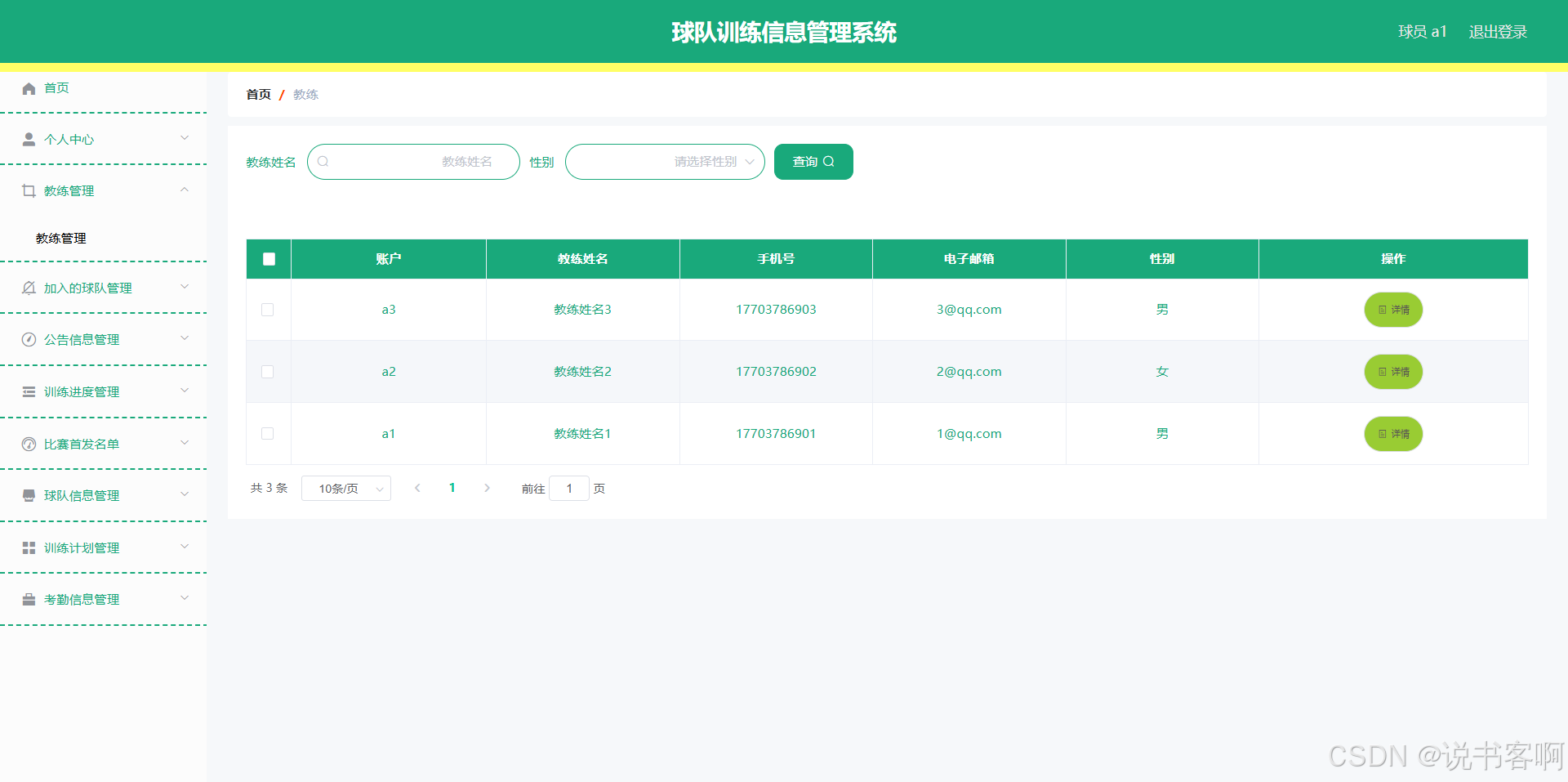The height and width of the screenshot is (782, 1568).
Task: Toggle the select-all checkbox in table header
Action: [269, 259]
